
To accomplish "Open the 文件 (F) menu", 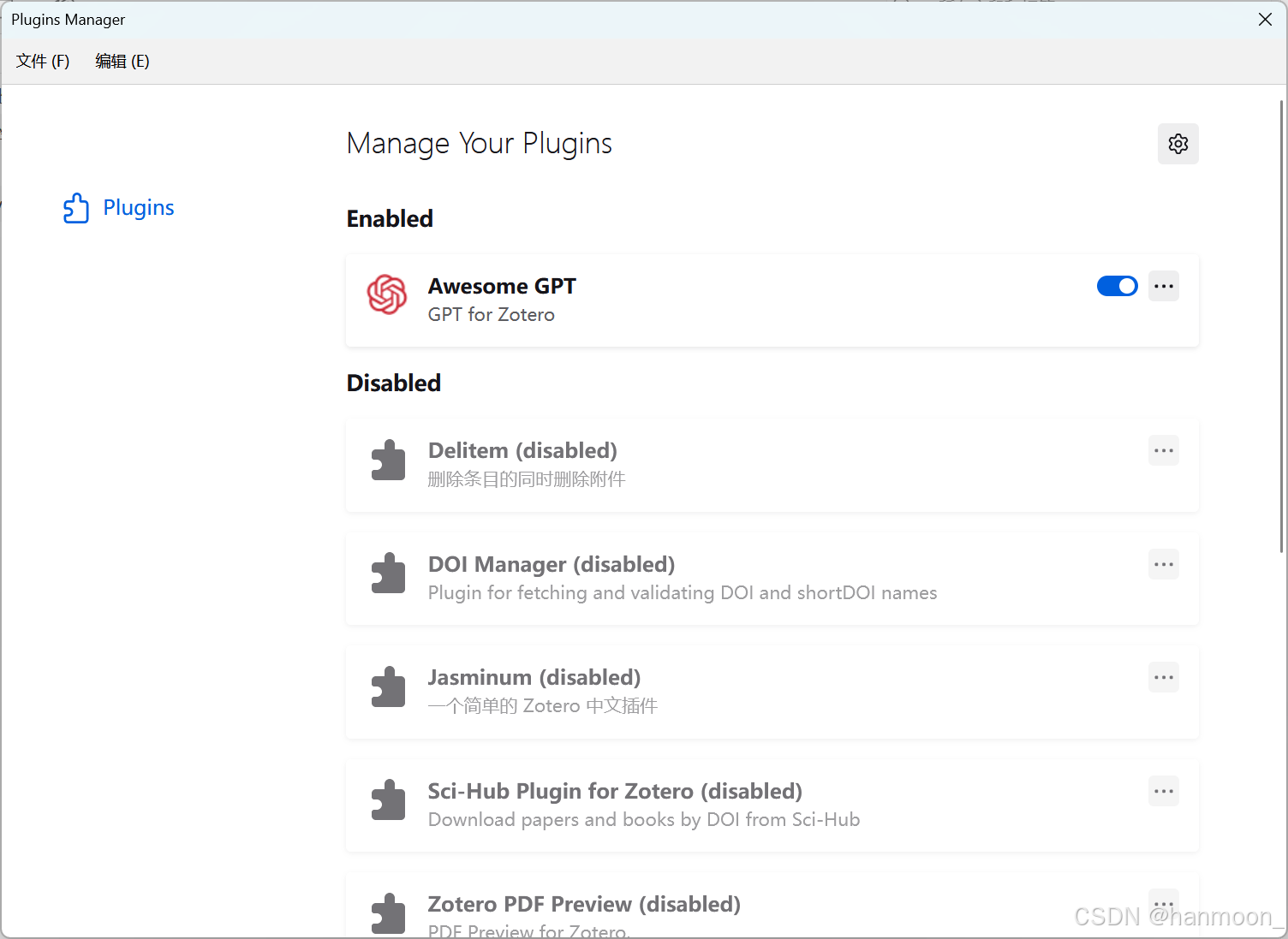I will (43, 61).
